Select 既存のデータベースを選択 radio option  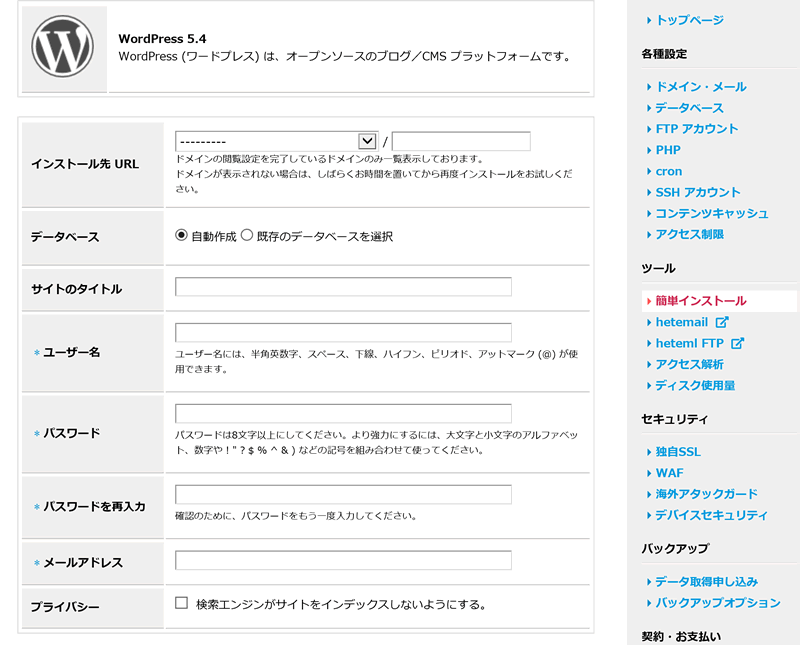tap(247, 236)
